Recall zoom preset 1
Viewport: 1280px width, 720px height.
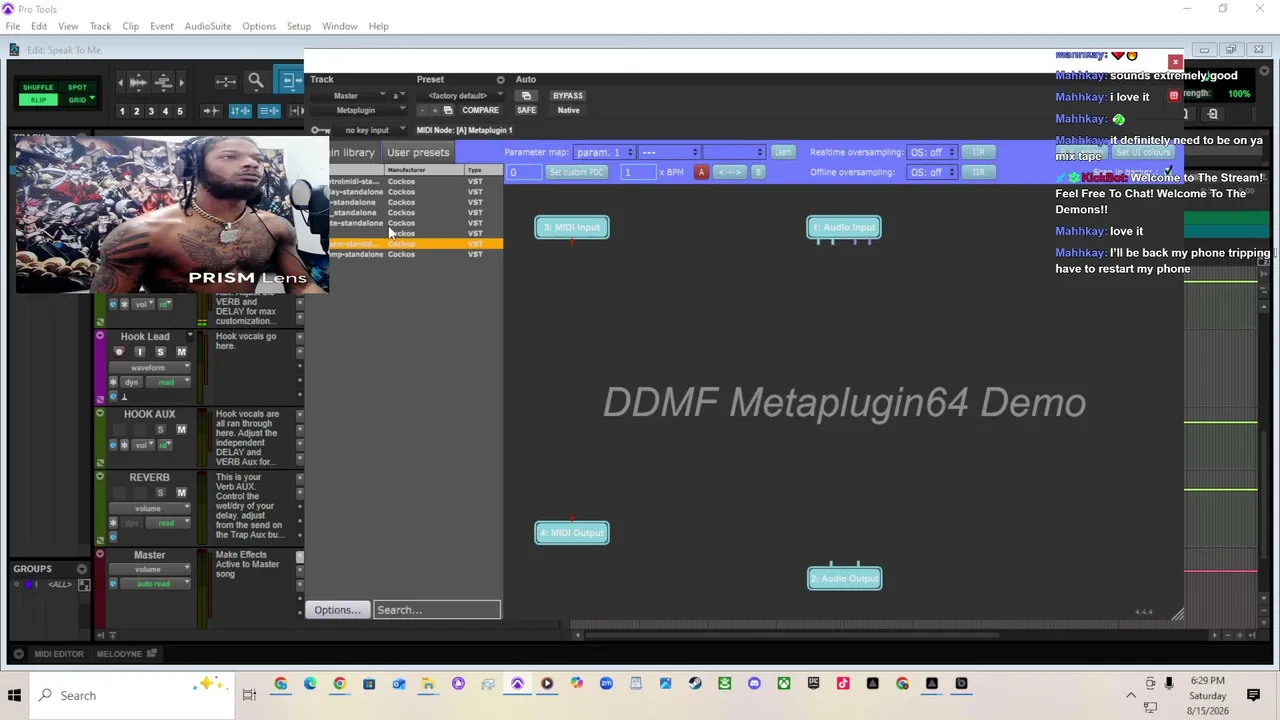[x=122, y=111]
